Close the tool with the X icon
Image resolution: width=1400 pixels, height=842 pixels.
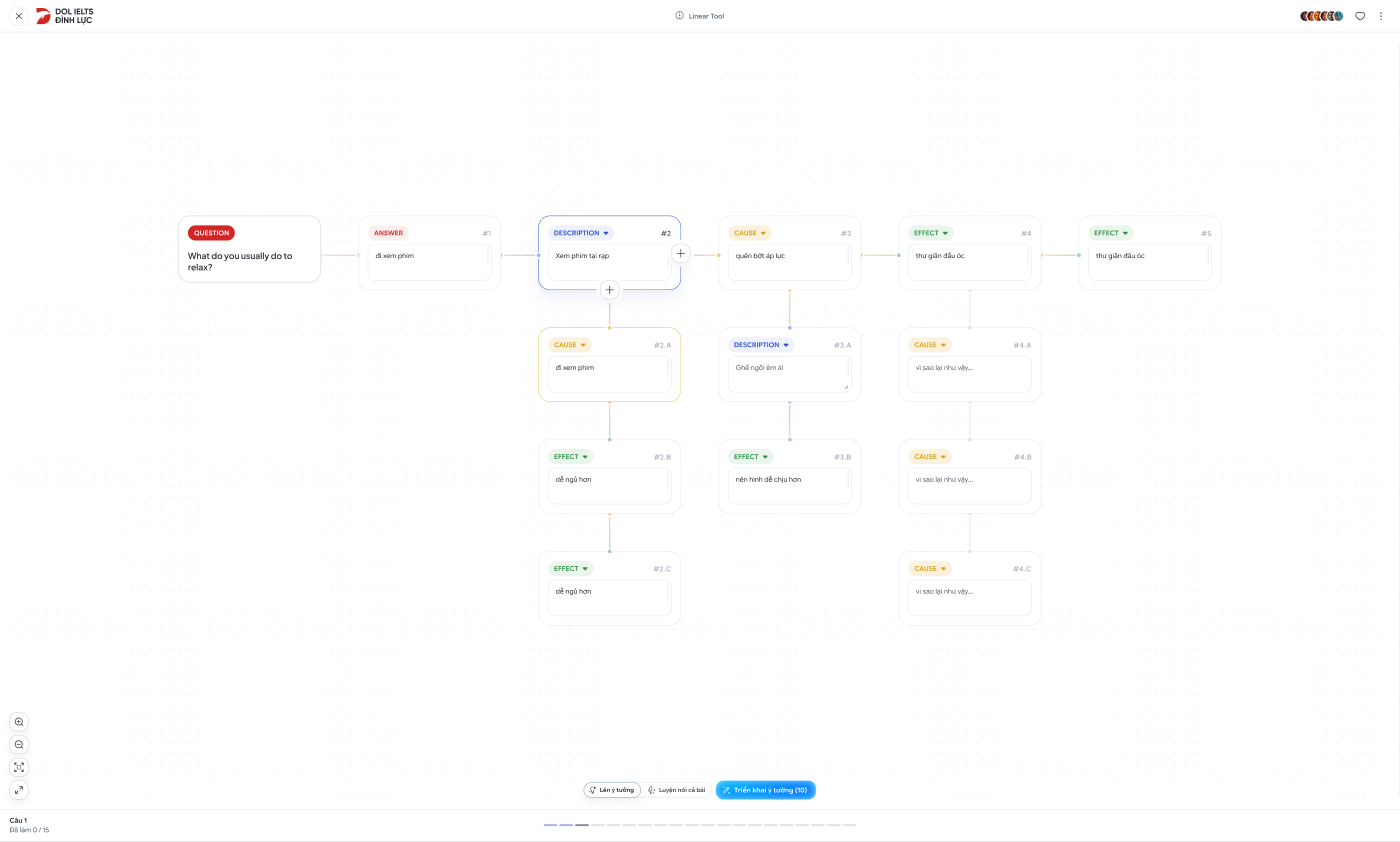point(19,16)
